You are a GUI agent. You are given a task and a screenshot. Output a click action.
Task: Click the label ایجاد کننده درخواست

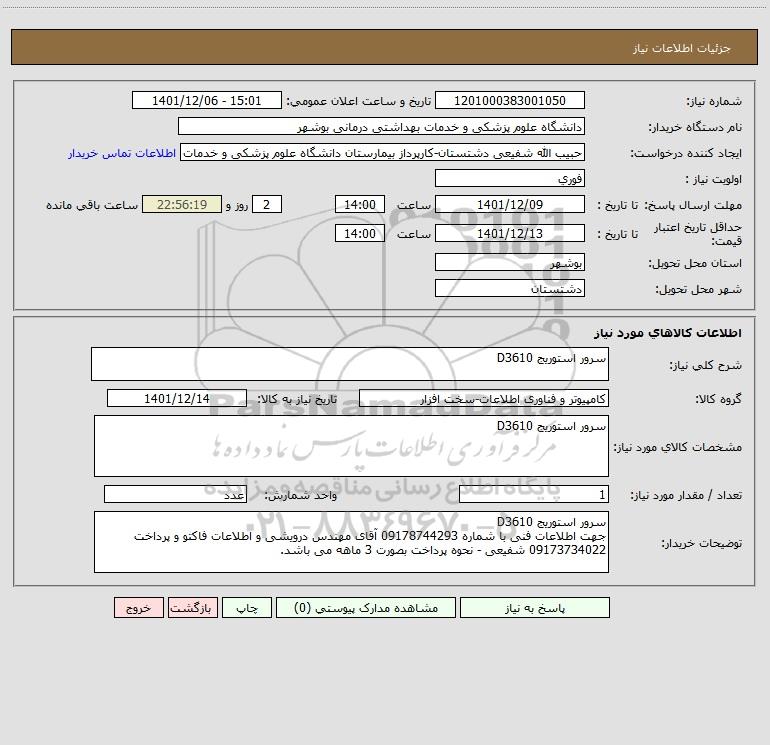click(686, 153)
